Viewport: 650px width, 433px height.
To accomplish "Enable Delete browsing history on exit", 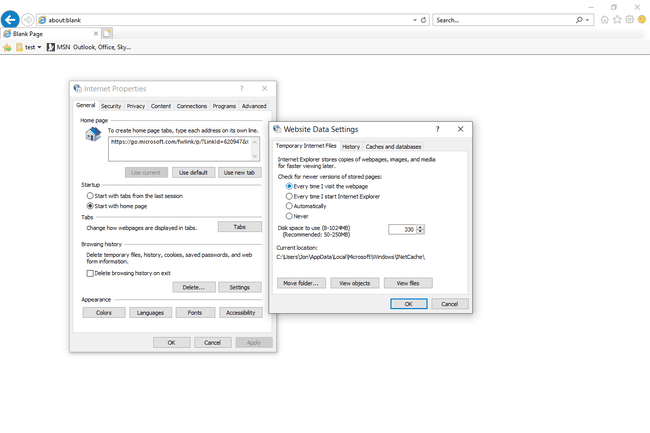I will click(x=129, y=273).
